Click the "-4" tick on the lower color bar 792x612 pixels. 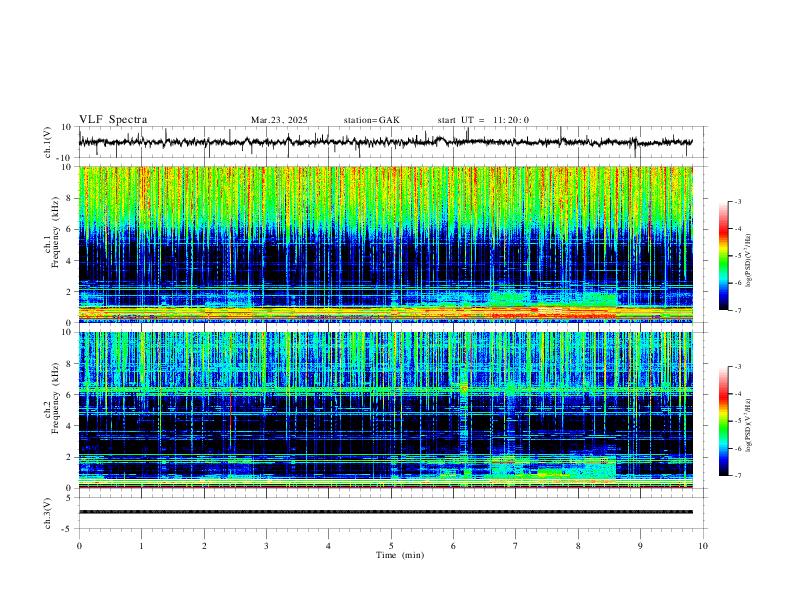(737, 394)
